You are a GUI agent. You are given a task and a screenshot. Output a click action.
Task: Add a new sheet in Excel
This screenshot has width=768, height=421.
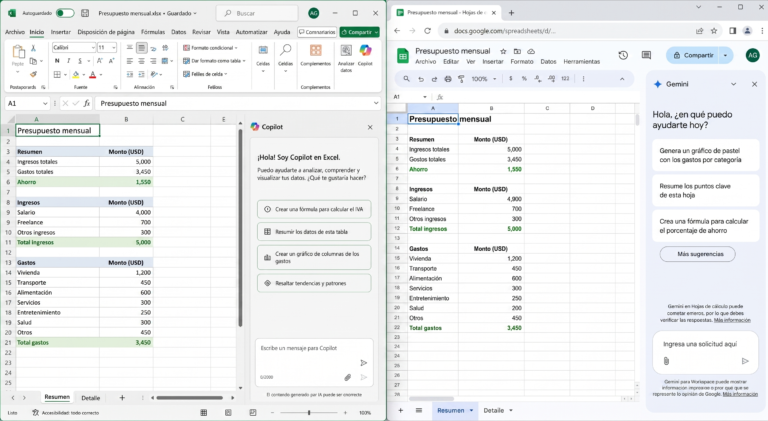(x=122, y=398)
